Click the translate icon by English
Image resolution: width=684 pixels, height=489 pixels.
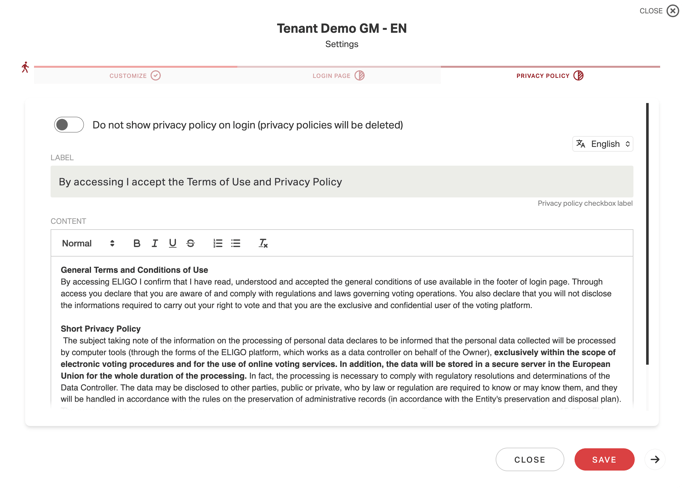(x=581, y=144)
